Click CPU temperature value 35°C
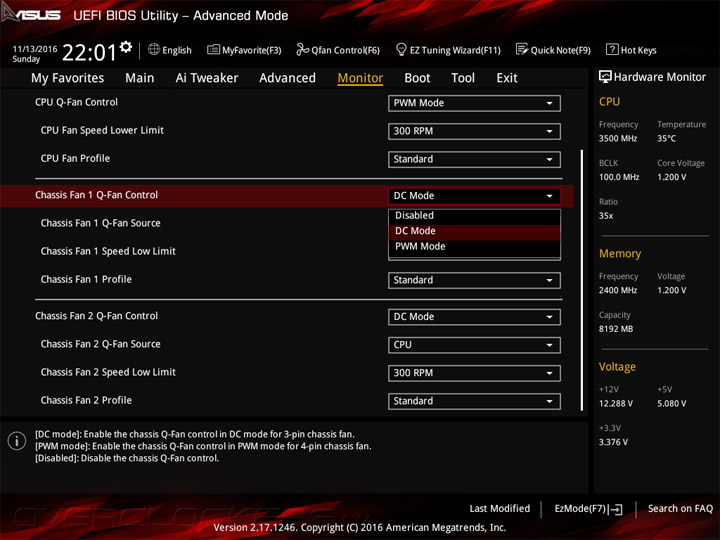Image resolution: width=720 pixels, height=540 pixels. [666, 138]
